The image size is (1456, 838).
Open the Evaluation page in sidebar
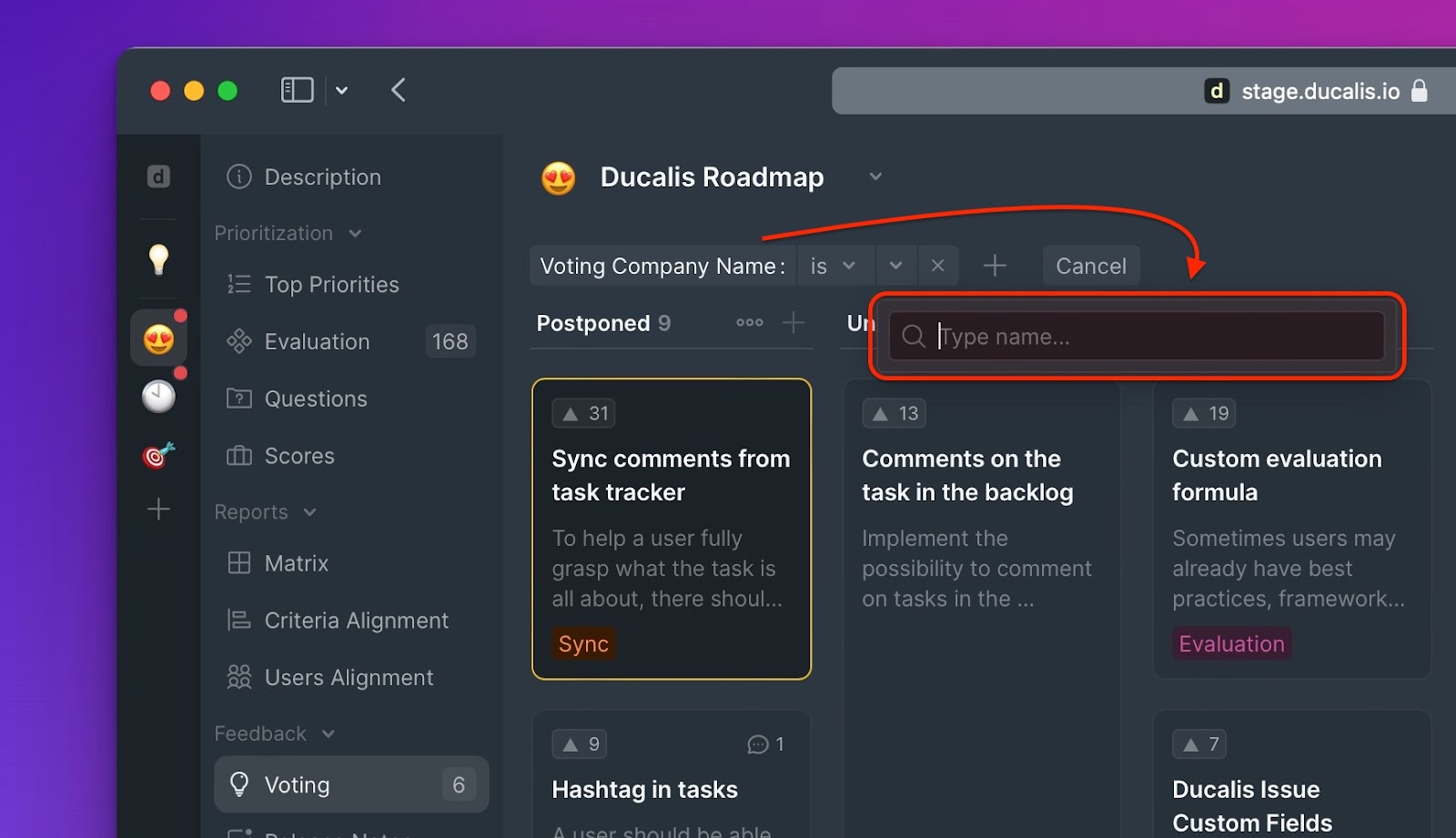tap(317, 341)
